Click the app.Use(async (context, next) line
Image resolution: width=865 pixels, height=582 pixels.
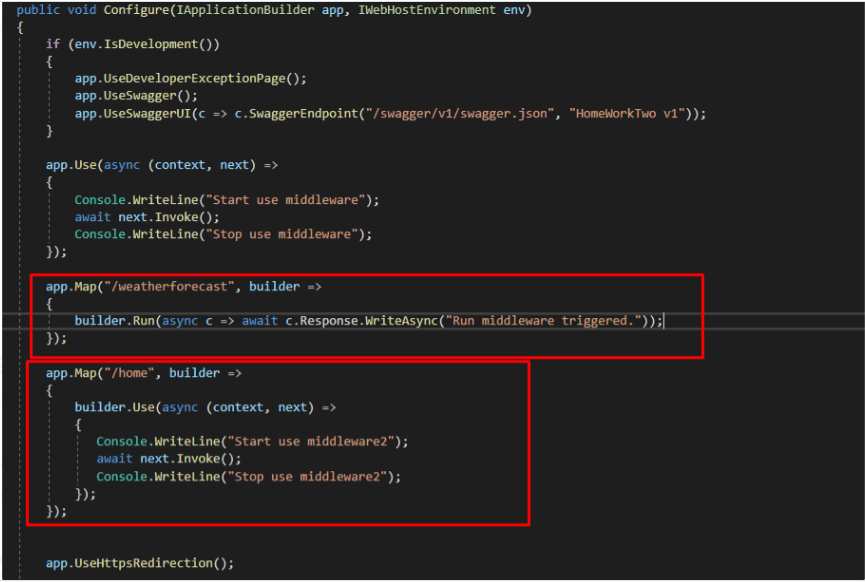click(x=162, y=165)
